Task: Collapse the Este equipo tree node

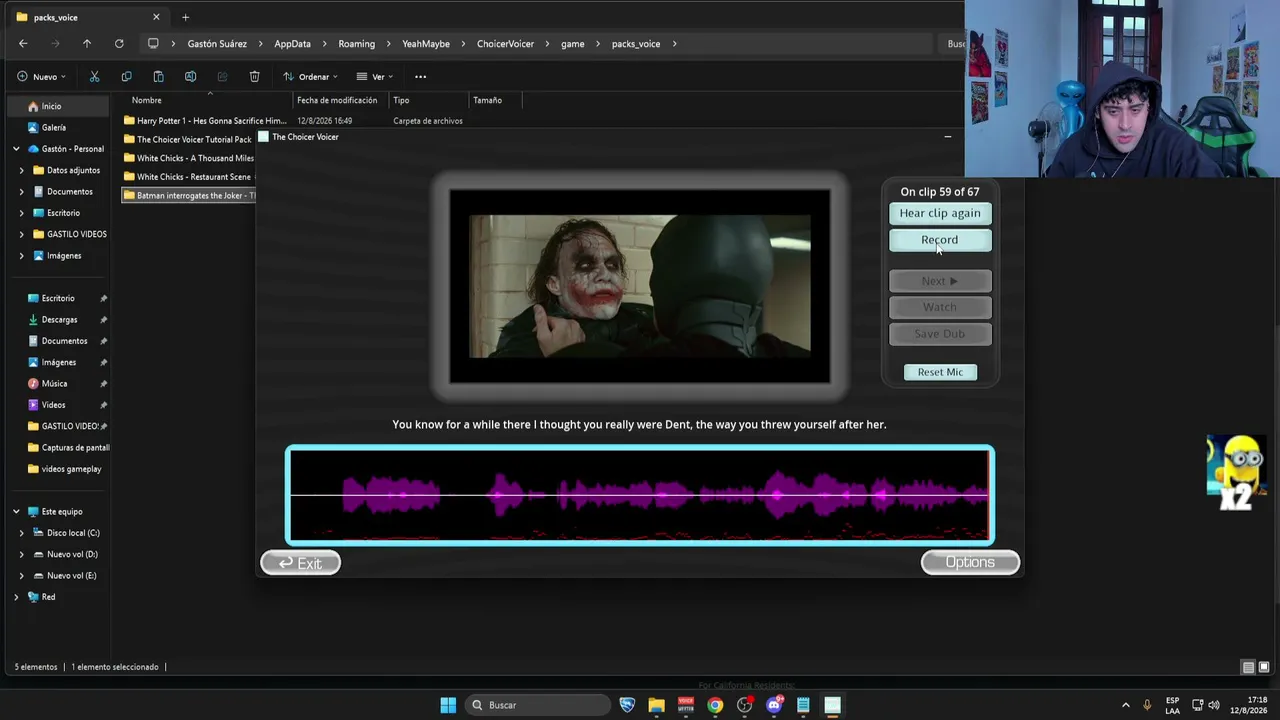Action: pos(16,512)
